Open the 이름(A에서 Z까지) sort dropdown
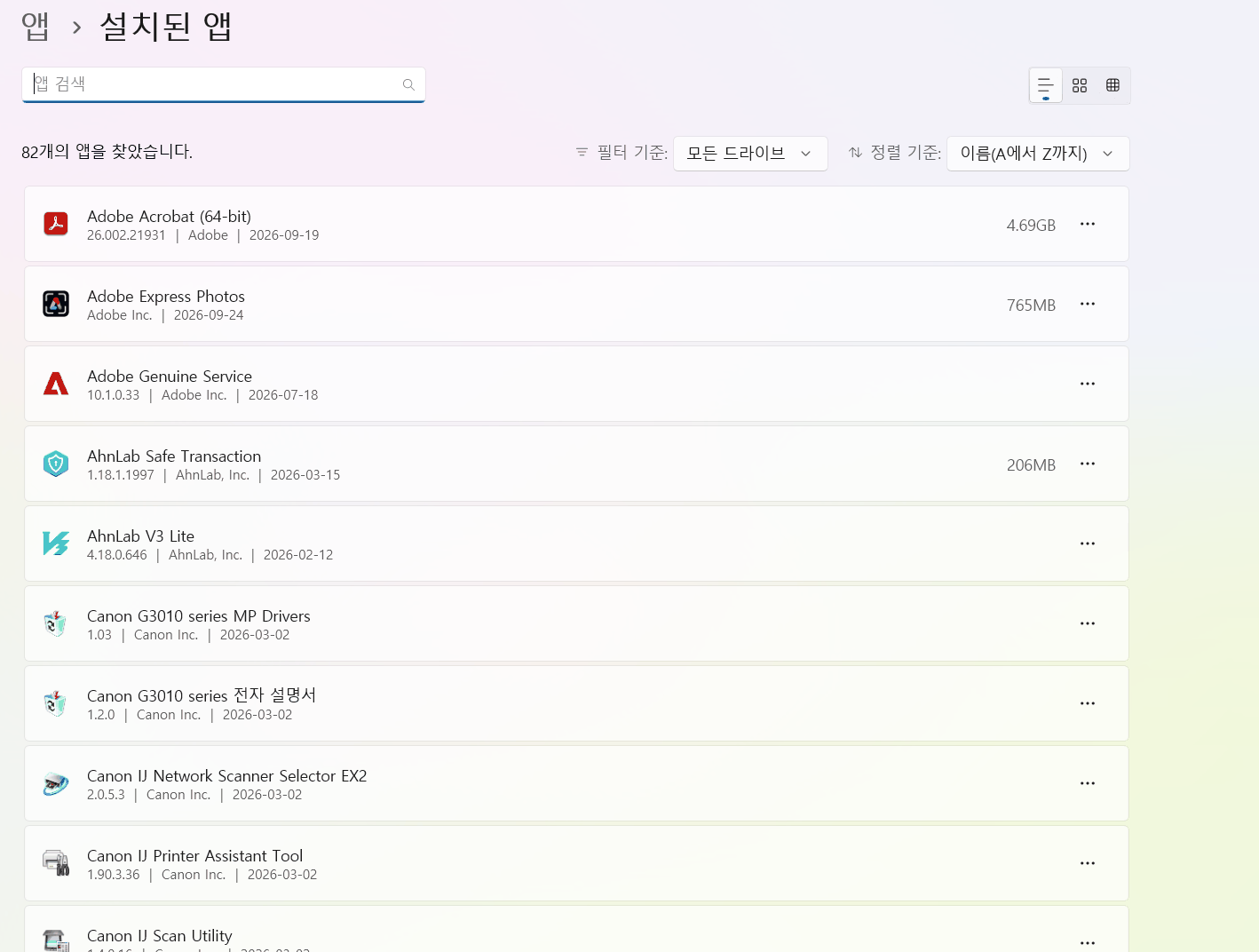1259x952 pixels. pyautogui.click(x=1038, y=154)
